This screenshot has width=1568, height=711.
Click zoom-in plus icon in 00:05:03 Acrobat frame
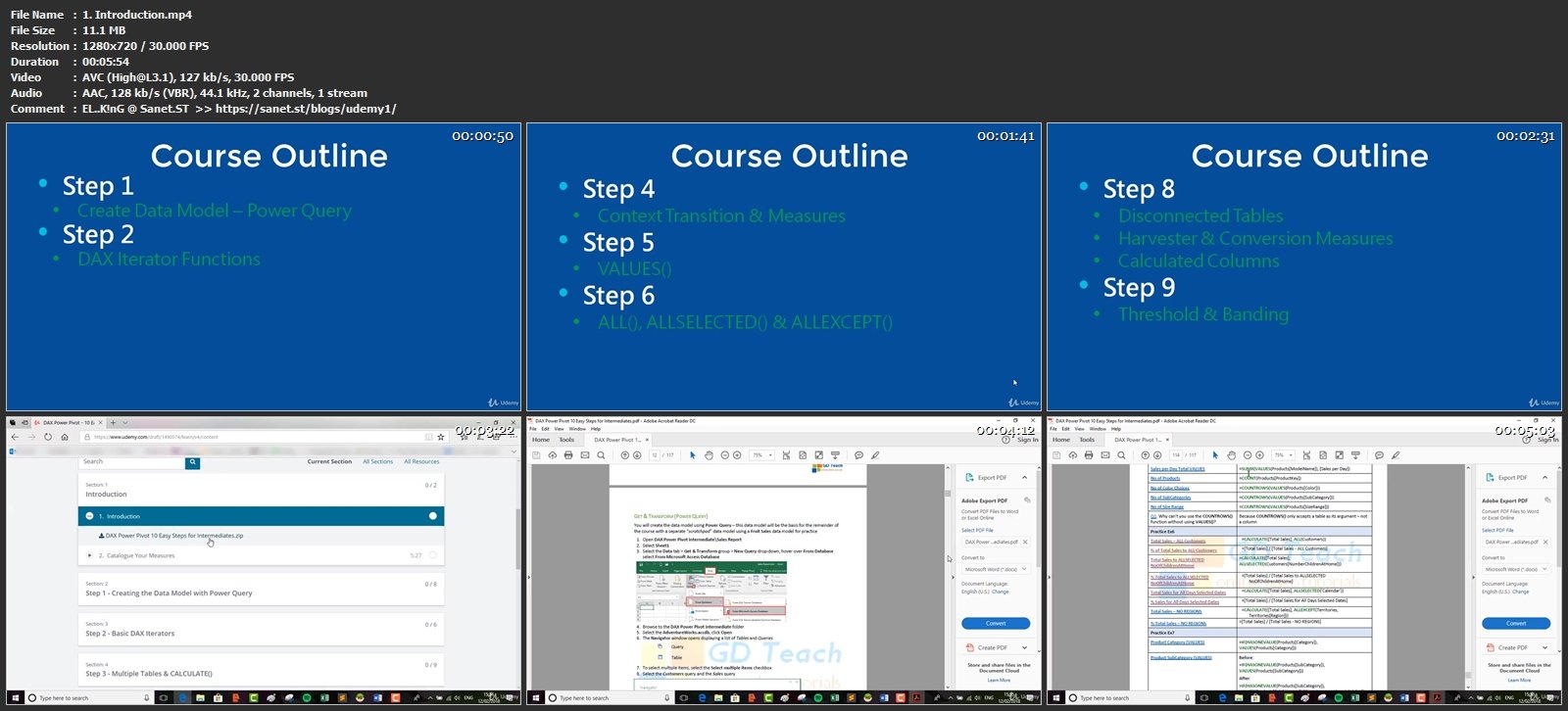pos(1260,455)
